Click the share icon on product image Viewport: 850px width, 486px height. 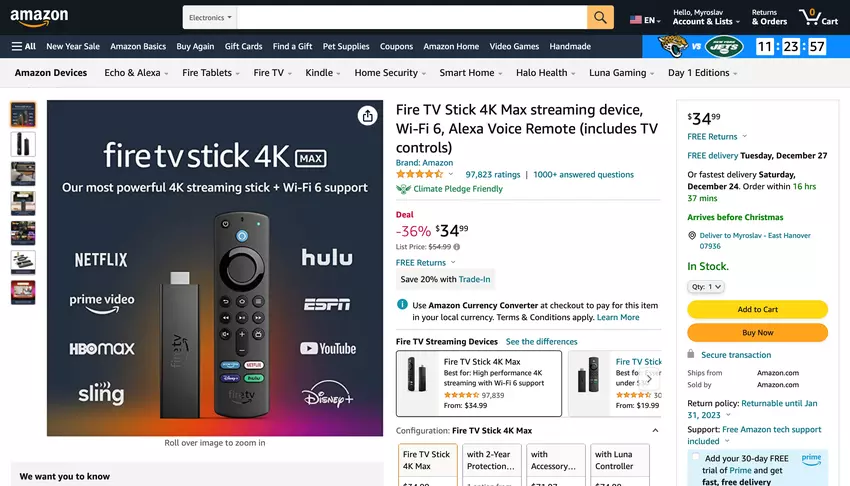[x=368, y=116]
